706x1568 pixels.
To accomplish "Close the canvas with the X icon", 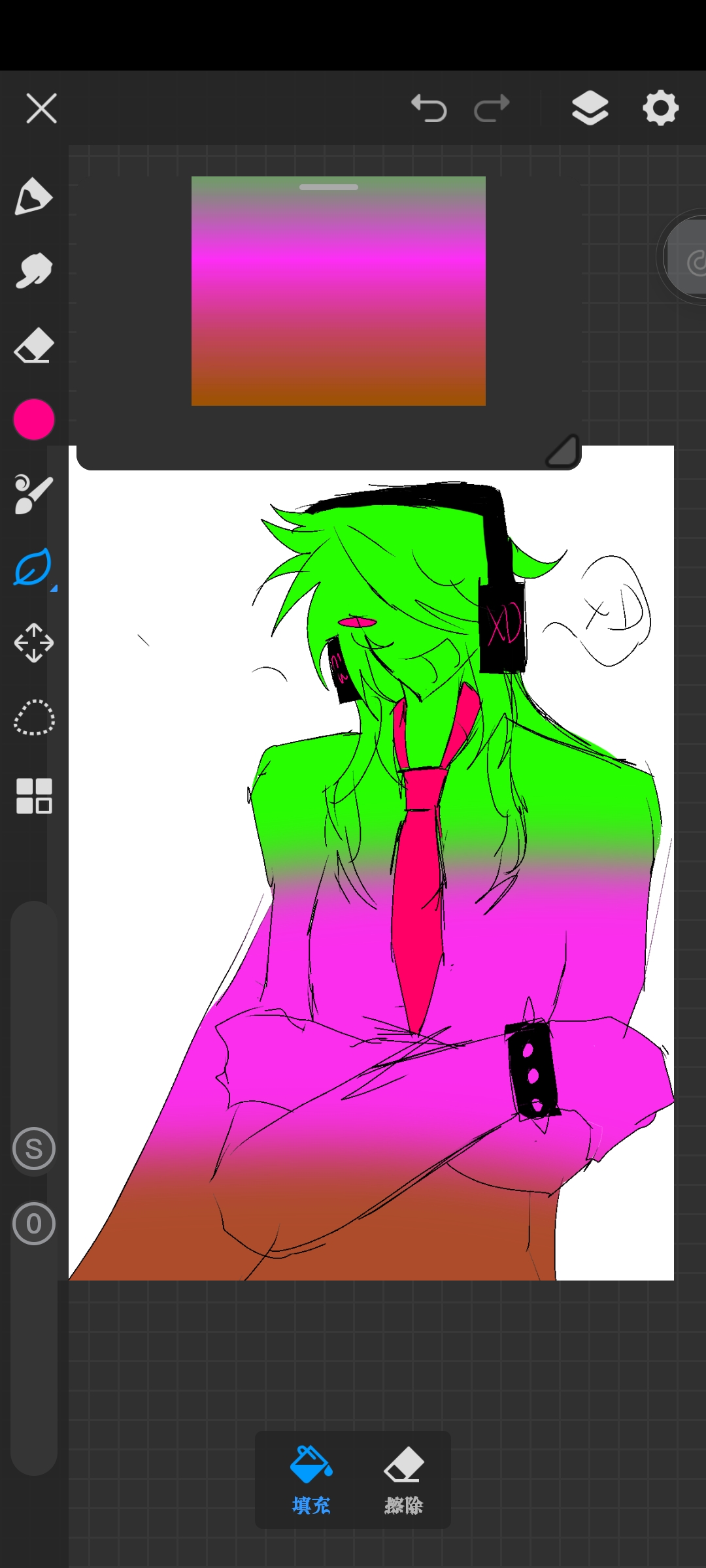I will [41, 108].
